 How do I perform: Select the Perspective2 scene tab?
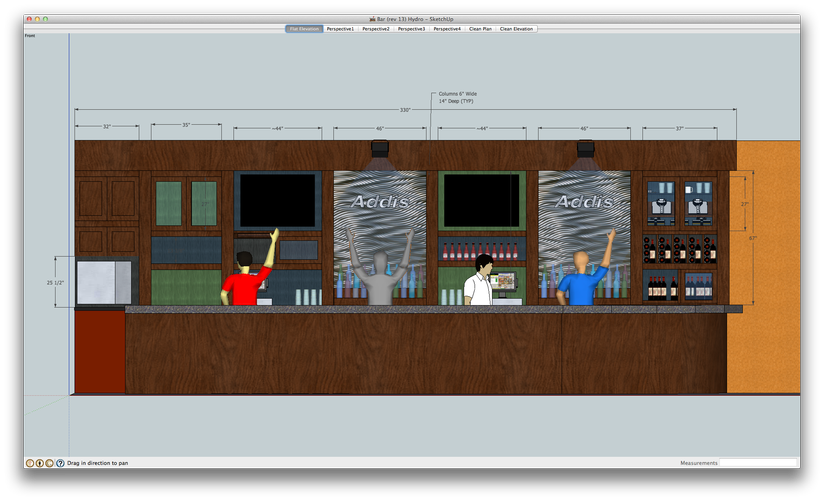(376, 29)
